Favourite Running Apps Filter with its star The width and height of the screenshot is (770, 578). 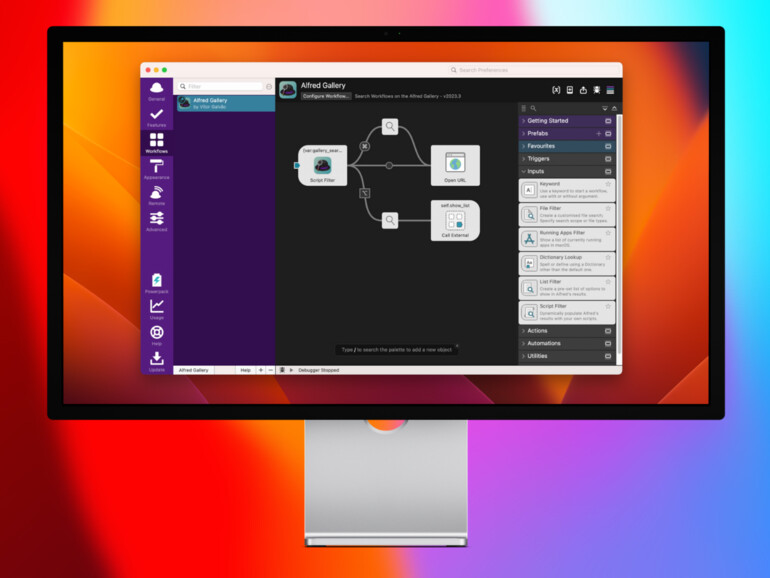[x=608, y=233]
